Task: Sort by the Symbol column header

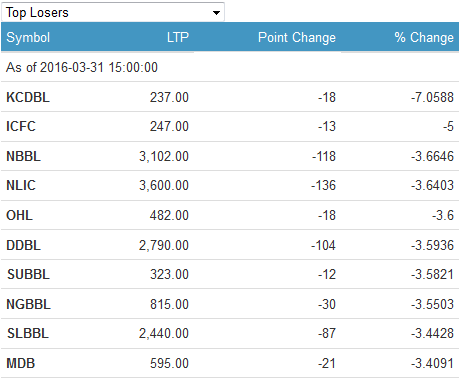Action: 28,37
